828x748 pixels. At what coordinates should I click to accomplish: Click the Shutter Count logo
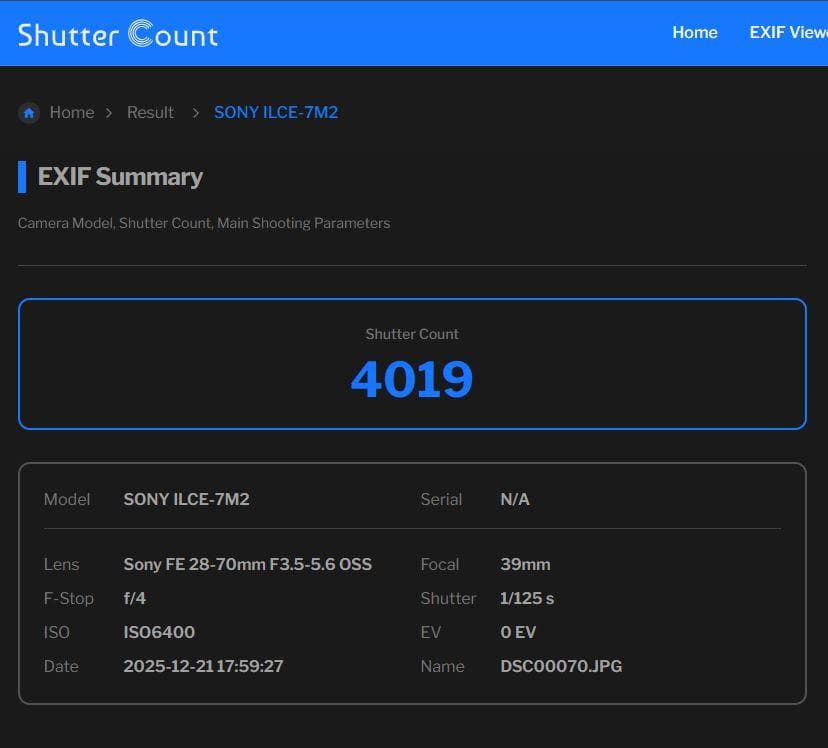pyautogui.click(x=118, y=34)
